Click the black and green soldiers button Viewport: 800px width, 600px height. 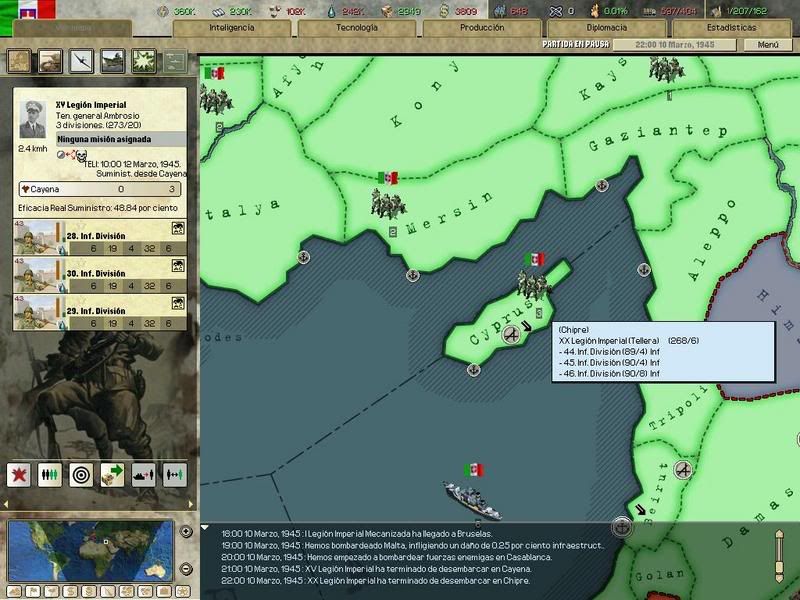click(50, 475)
